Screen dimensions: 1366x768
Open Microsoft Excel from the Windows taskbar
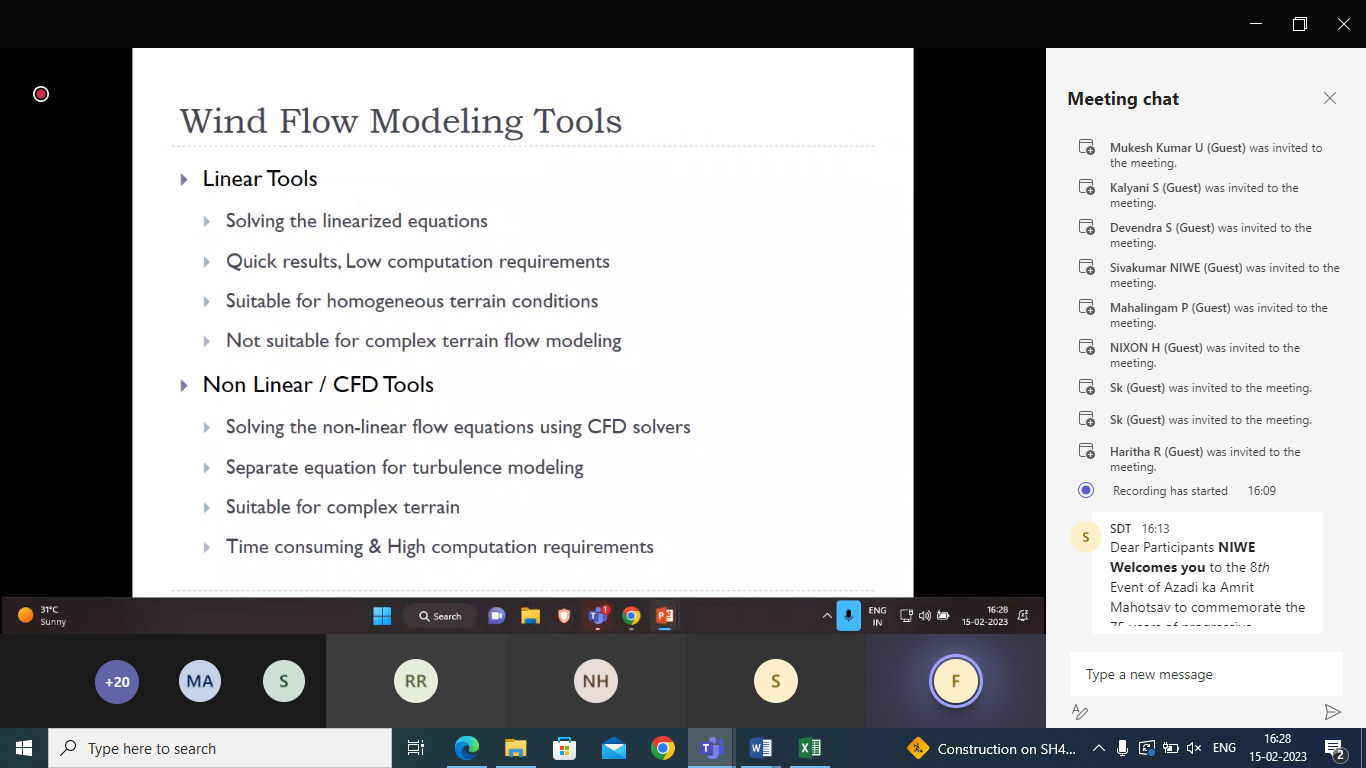(x=809, y=748)
